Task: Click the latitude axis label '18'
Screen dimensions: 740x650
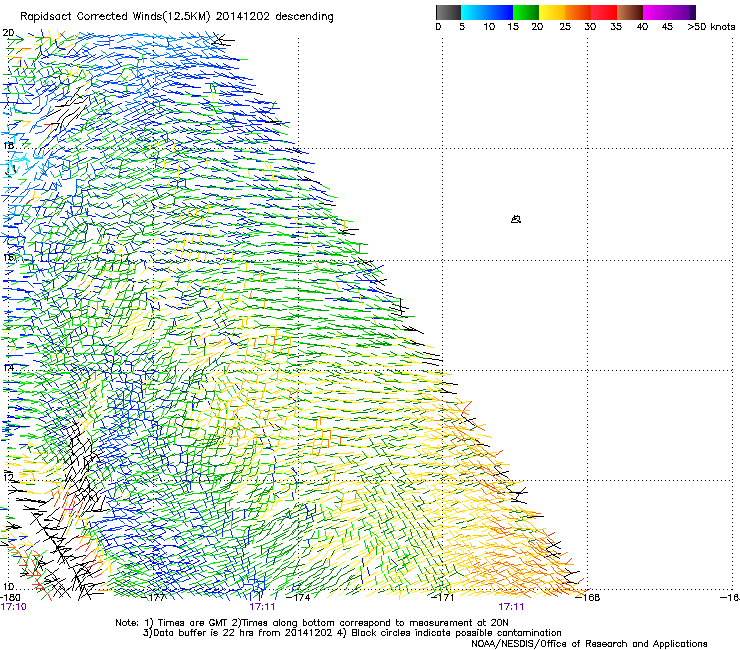Action: click(x=8, y=145)
